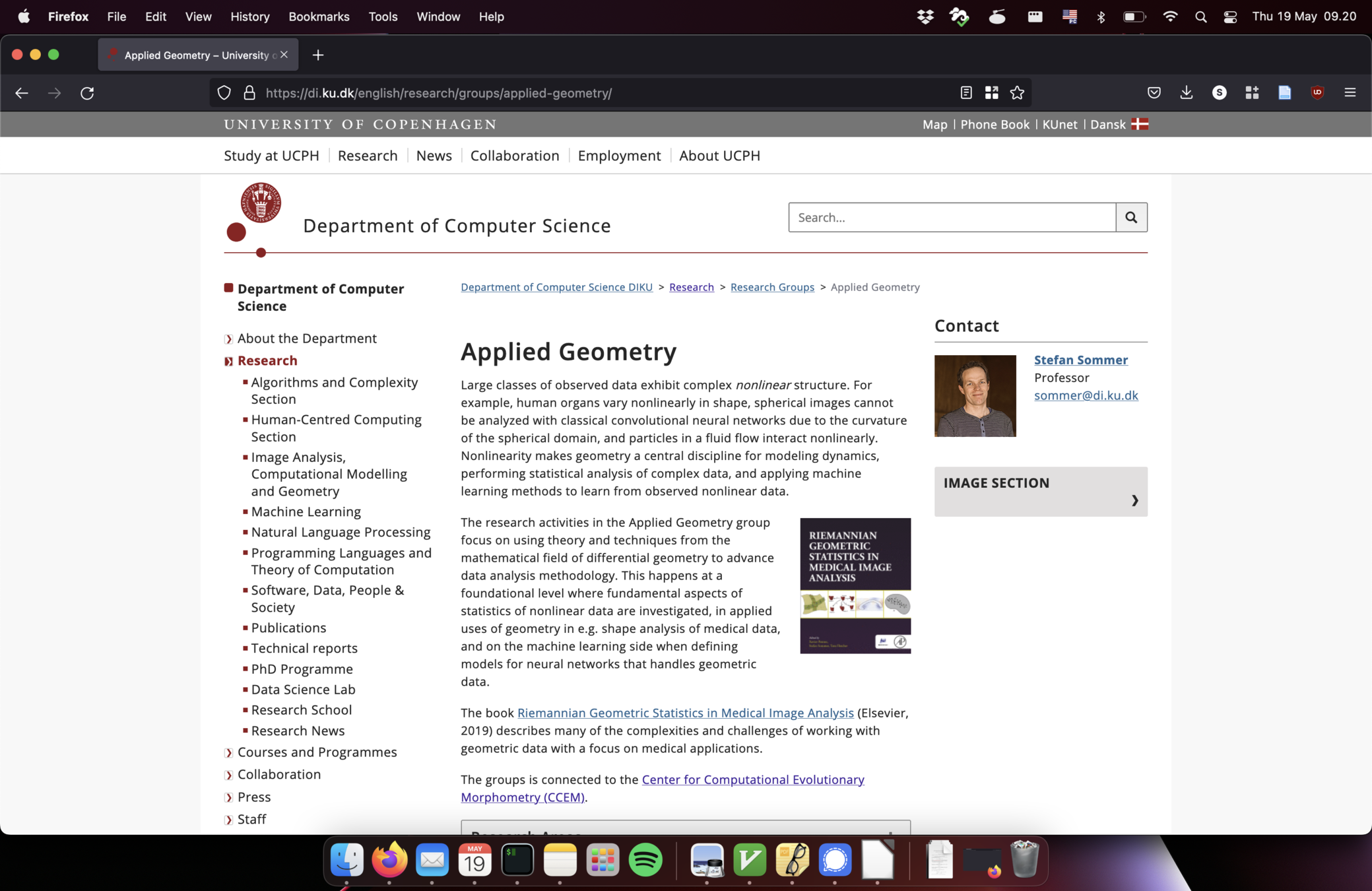The width and height of the screenshot is (1372, 891).
Task: Bookmark this page with star icon
Action: click(x=1017, y=93)
